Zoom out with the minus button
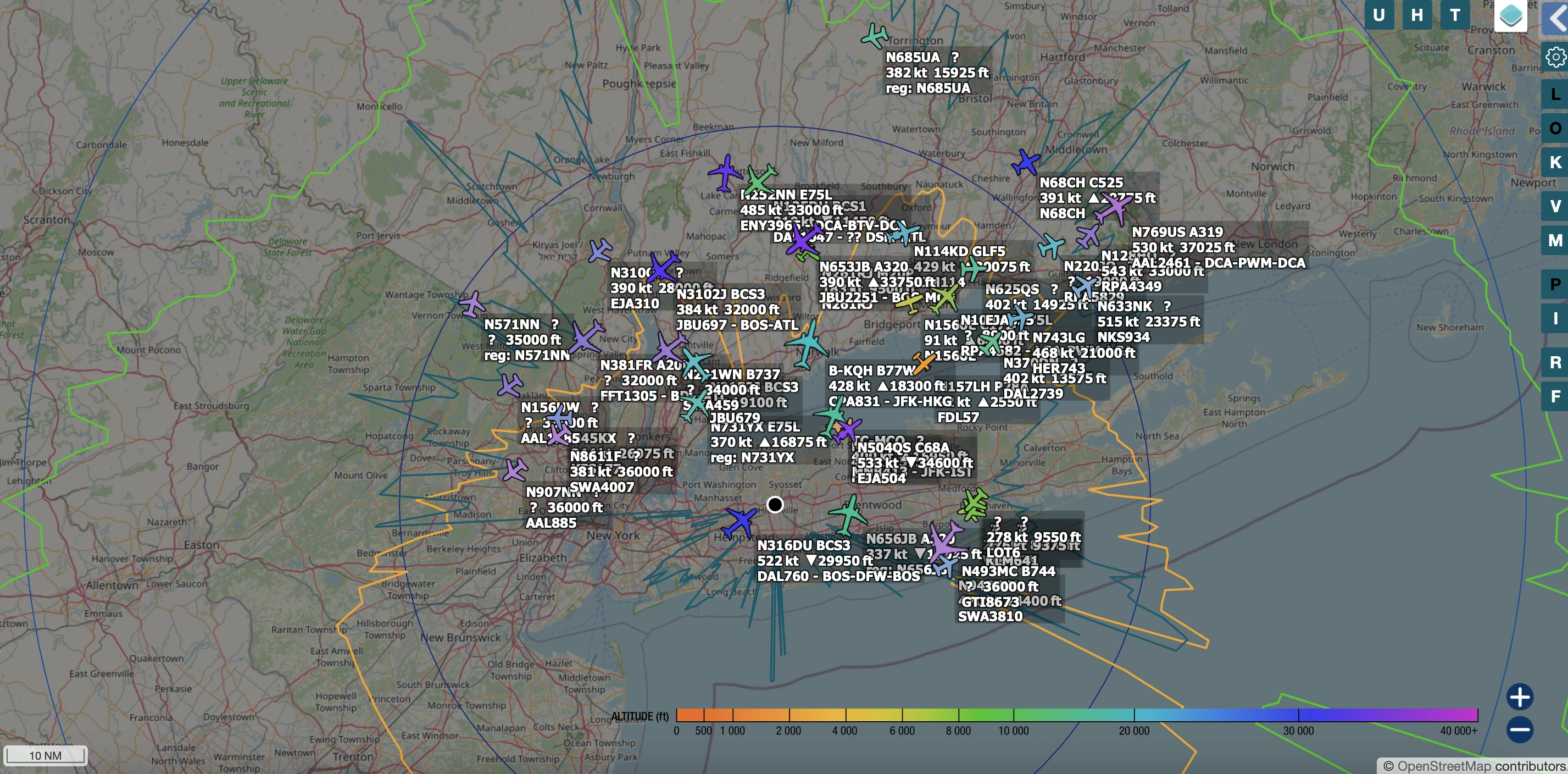1568x774 pixels. (x=1519, y=729)
